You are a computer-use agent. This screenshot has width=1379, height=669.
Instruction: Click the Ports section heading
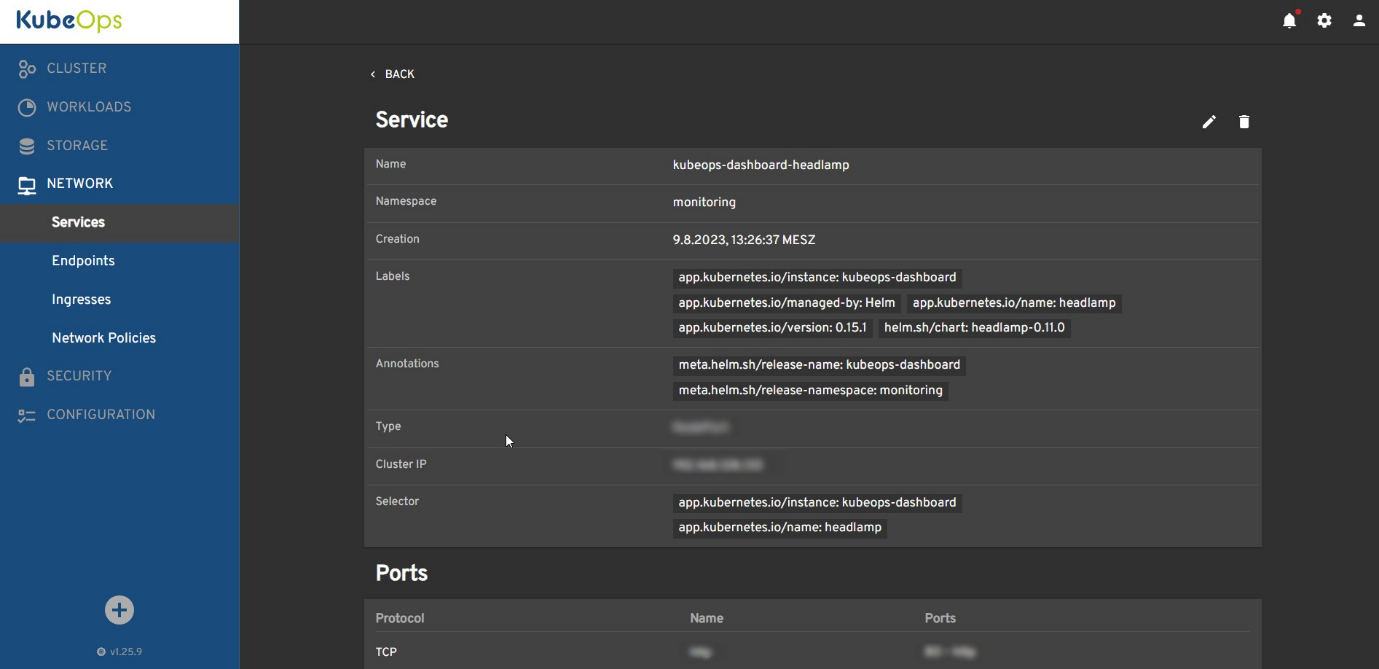coord(401,573)
